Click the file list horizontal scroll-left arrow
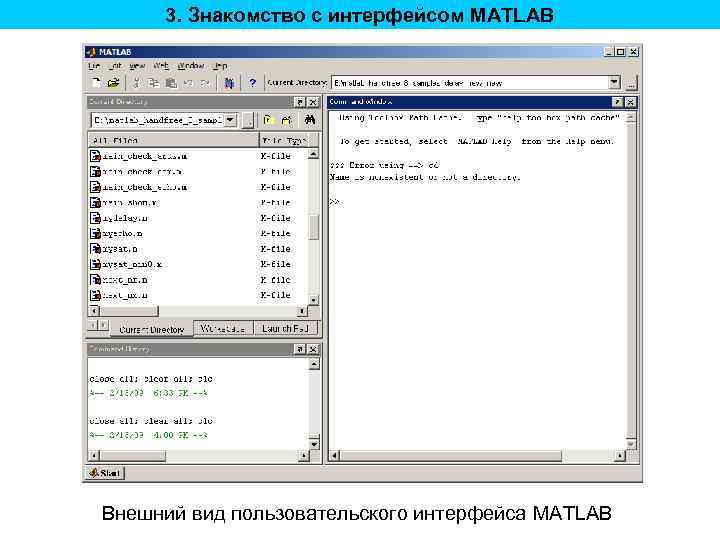This screenshot has height=540, width=720. pyautogui.click(x=94, y=311)
